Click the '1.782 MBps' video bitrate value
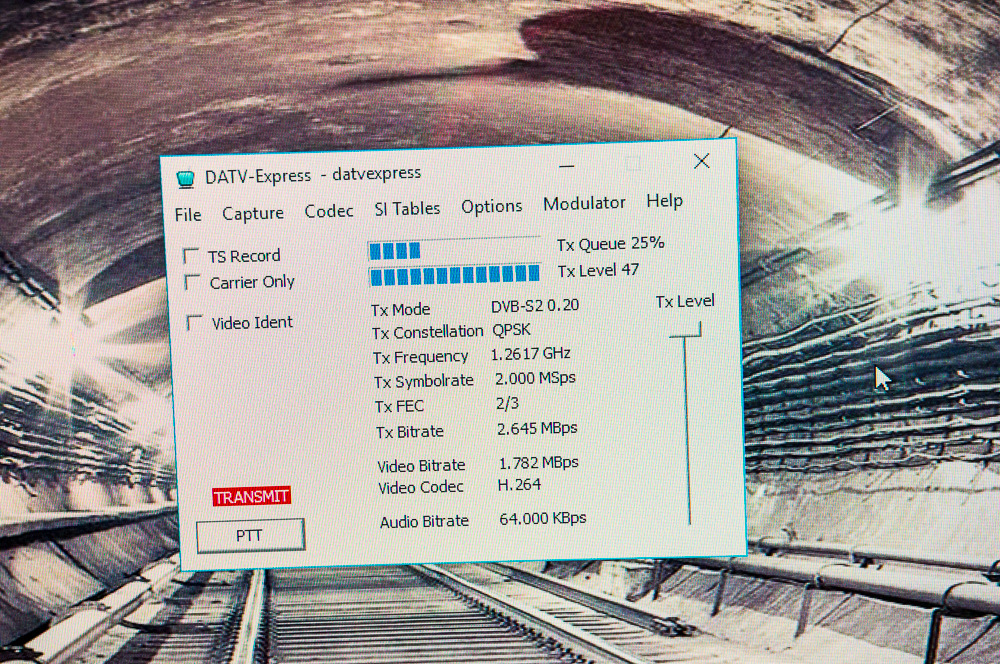 point(538,462)
